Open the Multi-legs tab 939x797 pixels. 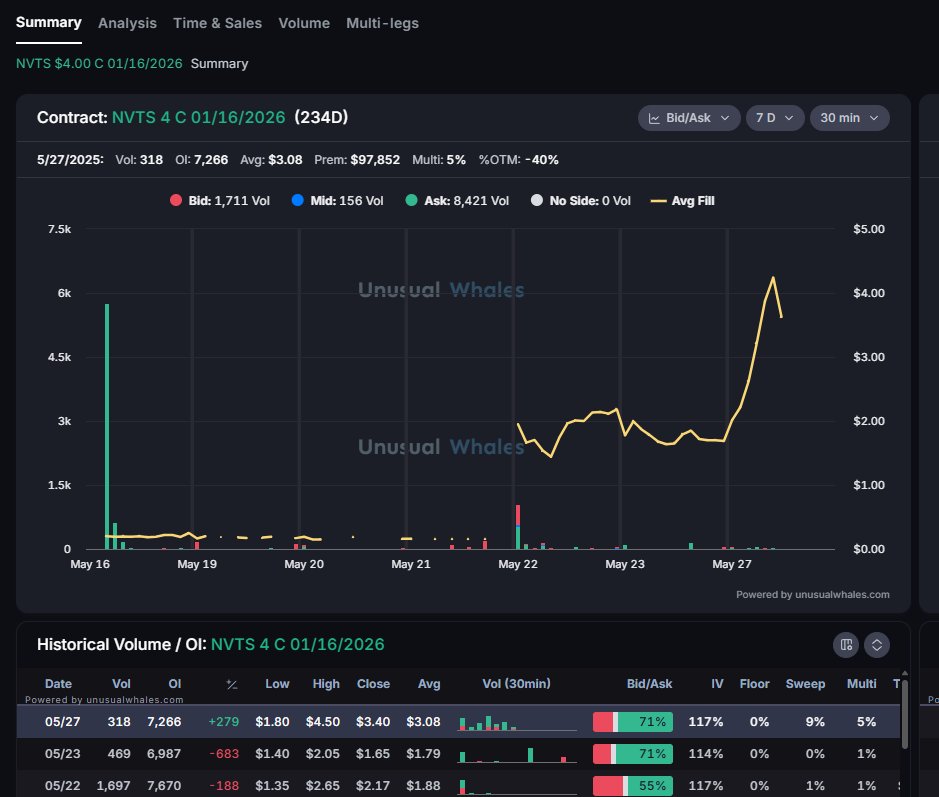pos(382,23)
